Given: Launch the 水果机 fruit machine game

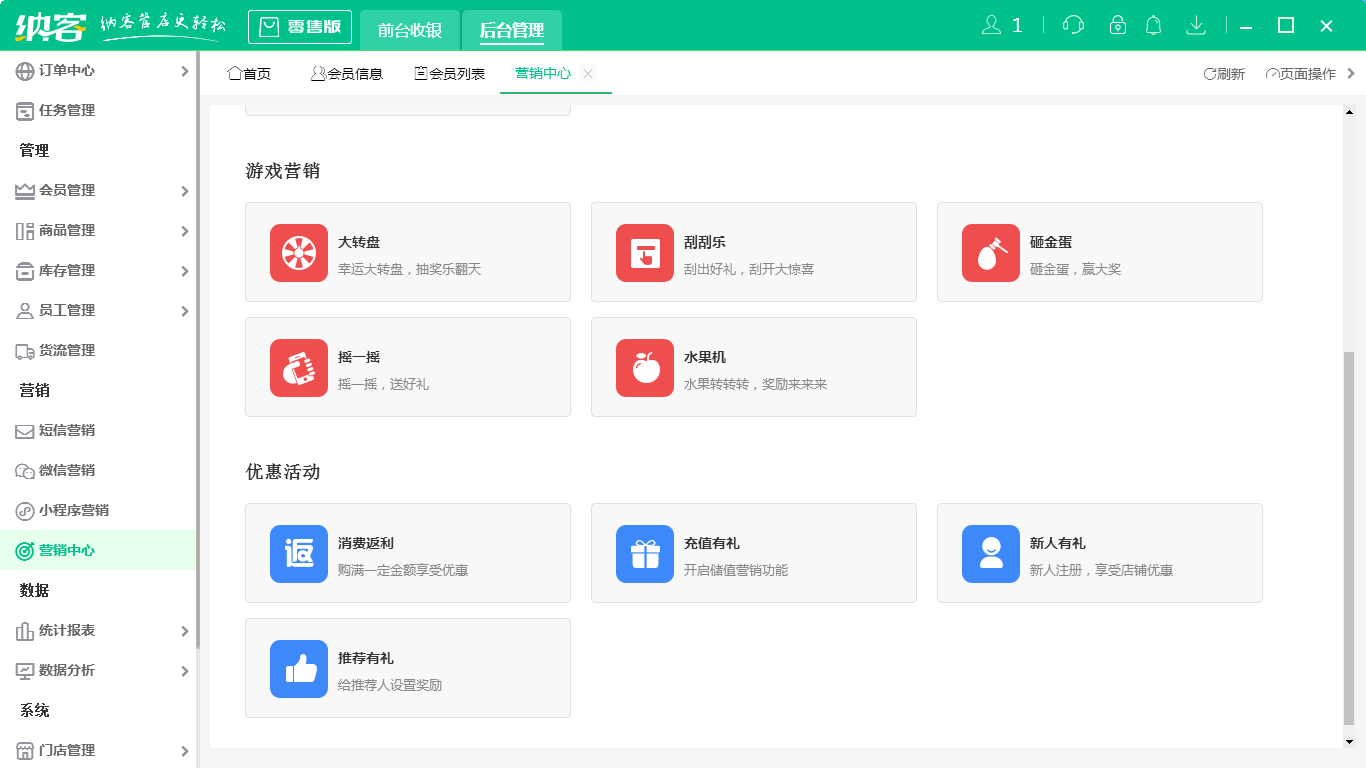Looking at the screenshot, I should (753, 366).
